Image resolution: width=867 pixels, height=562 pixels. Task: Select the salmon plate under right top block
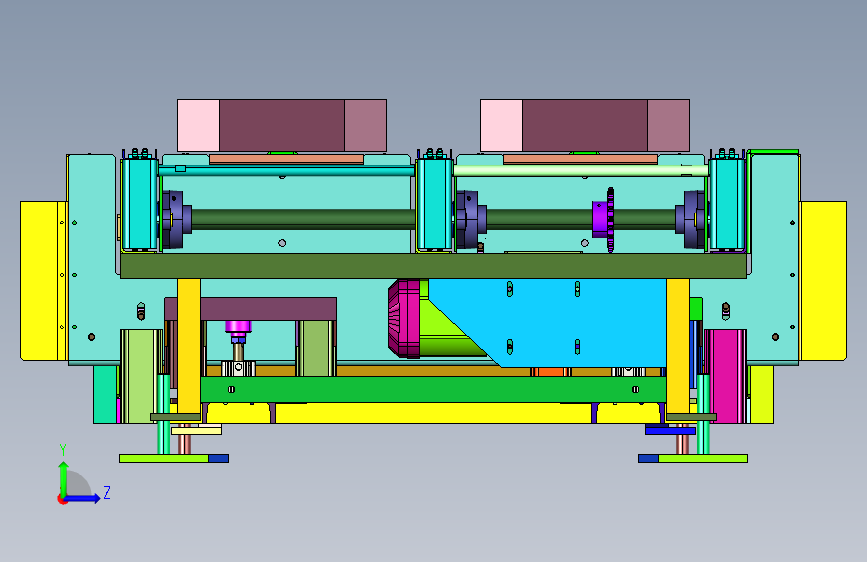[581, 159]
